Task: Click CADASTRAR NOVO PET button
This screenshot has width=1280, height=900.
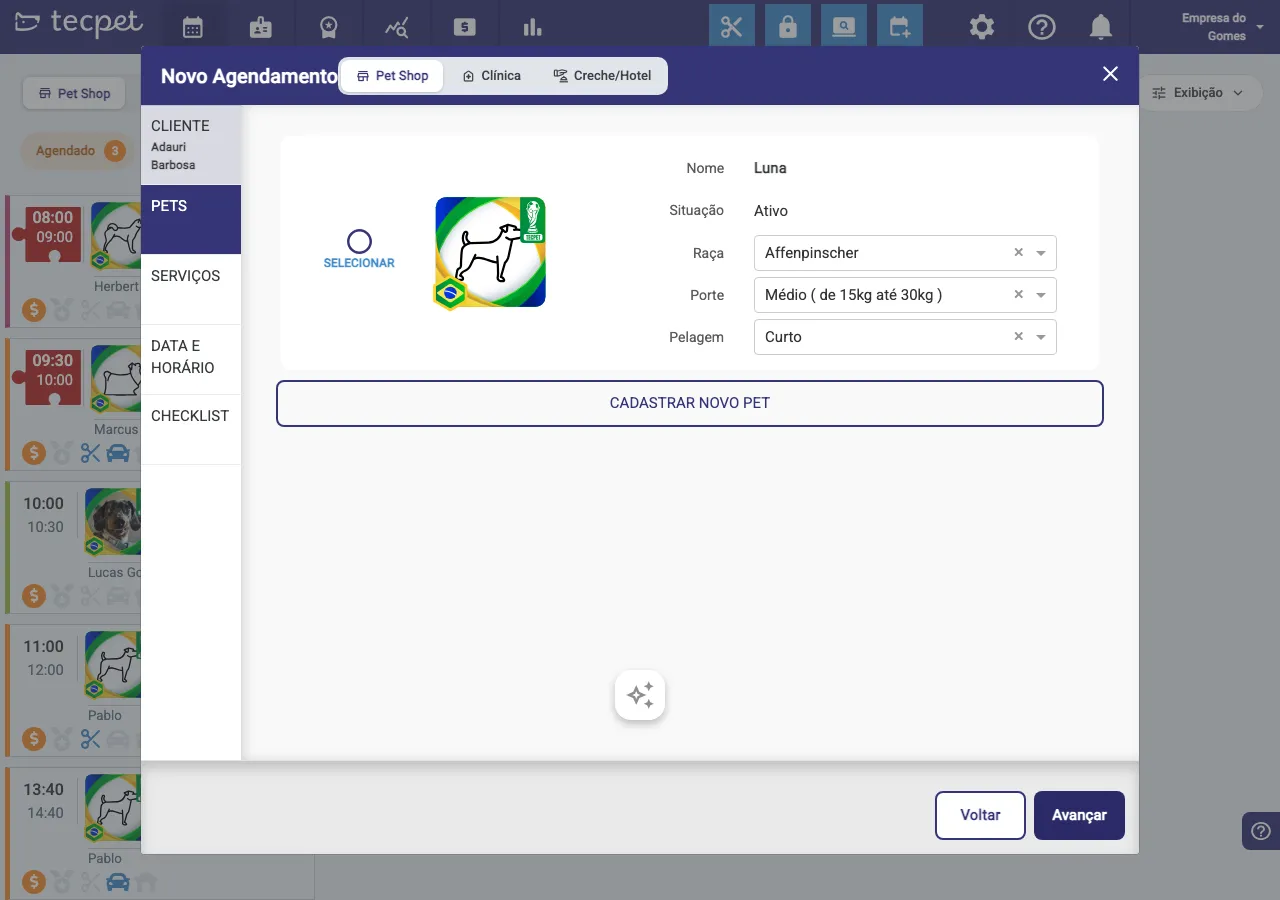Action: 690,403
